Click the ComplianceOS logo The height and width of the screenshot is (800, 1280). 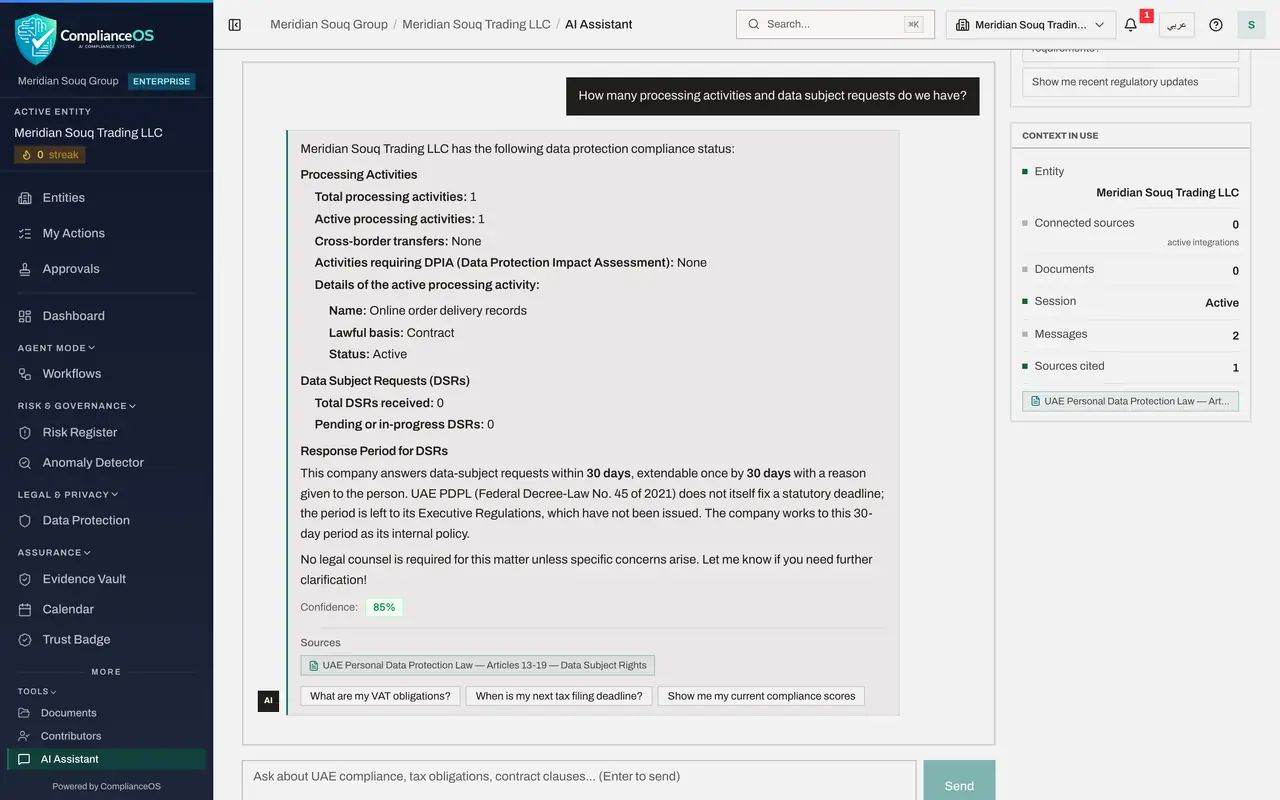(85, 39)
